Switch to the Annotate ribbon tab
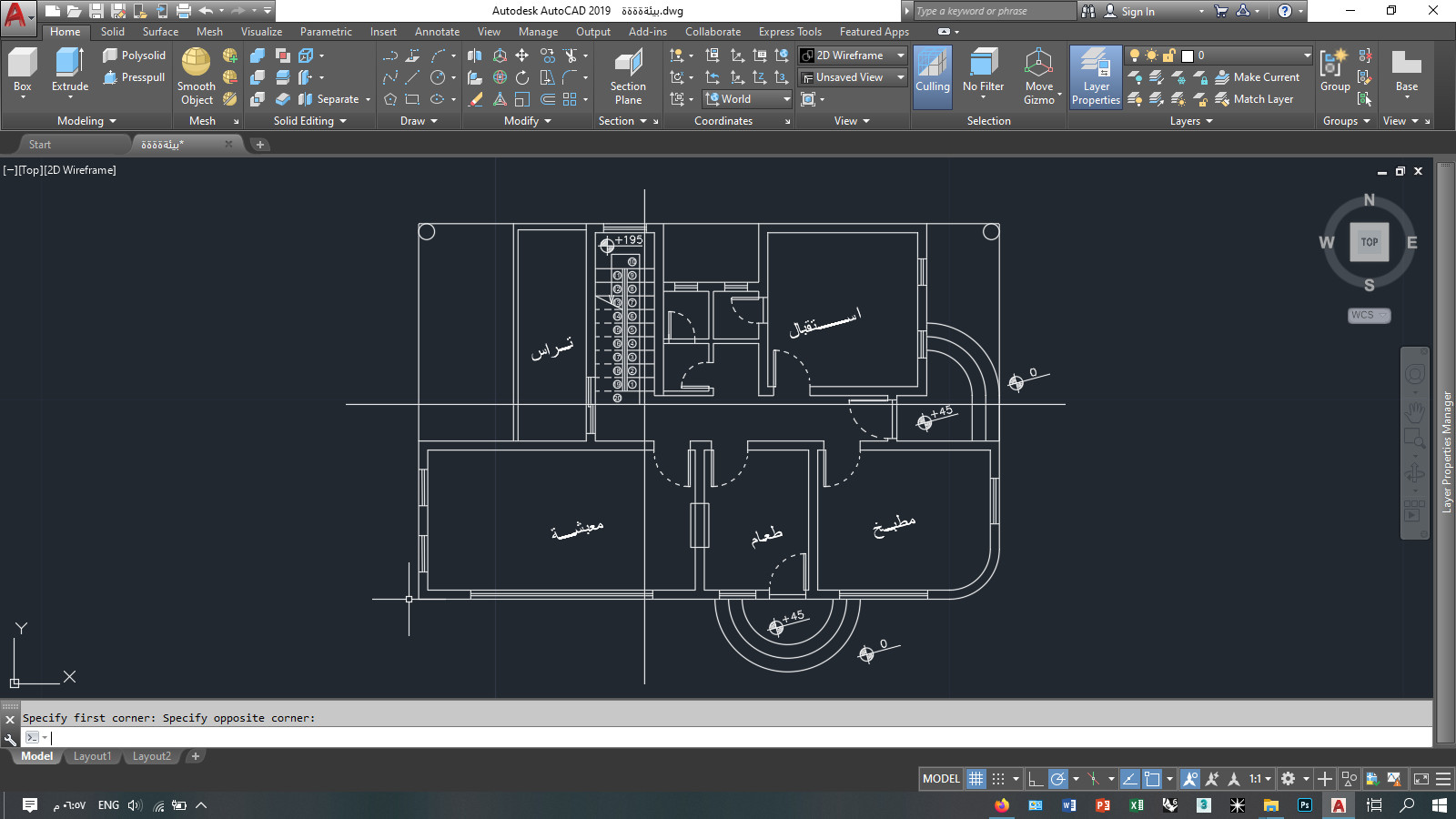This screenshot has height=819, width=1456. click(437, 32)
